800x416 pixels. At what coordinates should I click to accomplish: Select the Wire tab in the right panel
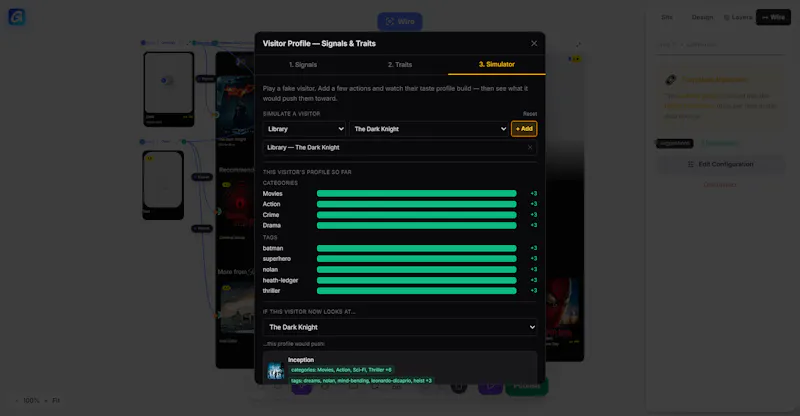[773, 17]
